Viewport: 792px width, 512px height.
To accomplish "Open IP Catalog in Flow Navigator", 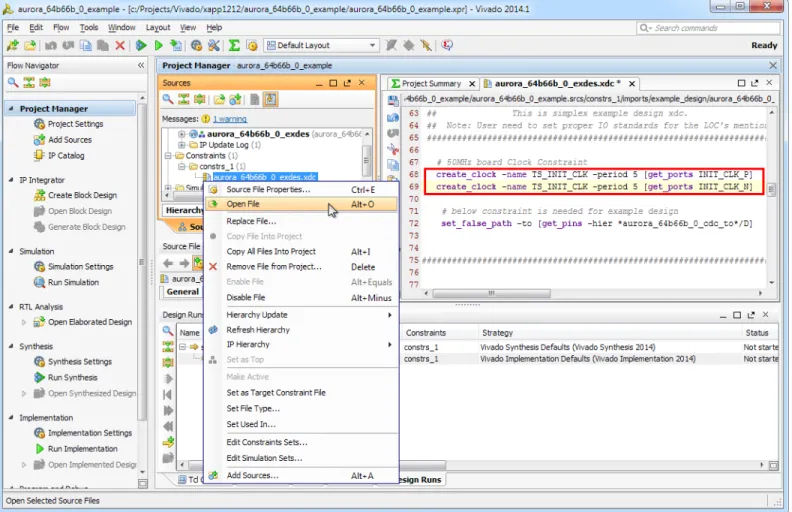I will pyautogui.click(x=66, y=156).
